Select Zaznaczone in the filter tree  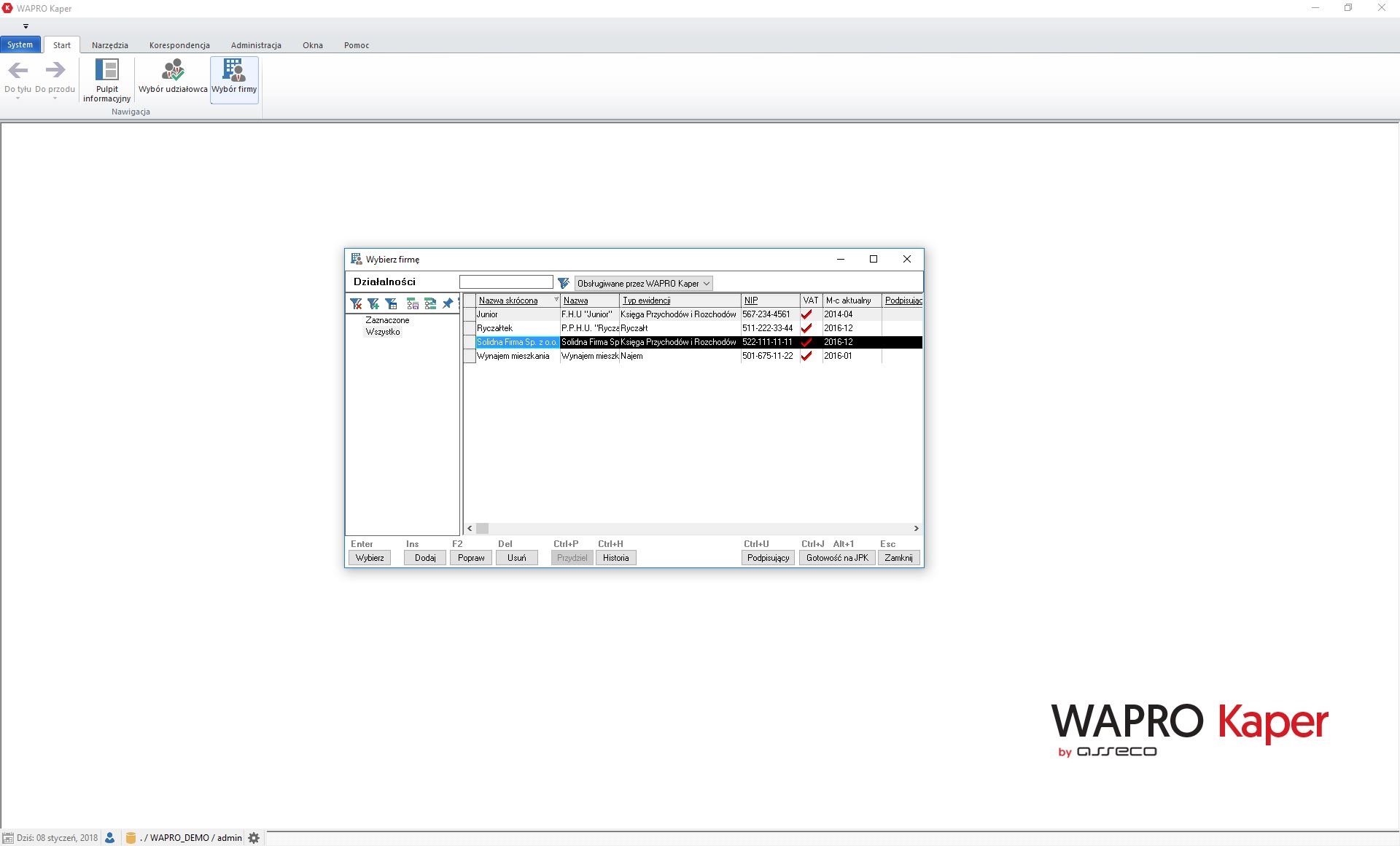pyautogui.click(x=387, y=320)
